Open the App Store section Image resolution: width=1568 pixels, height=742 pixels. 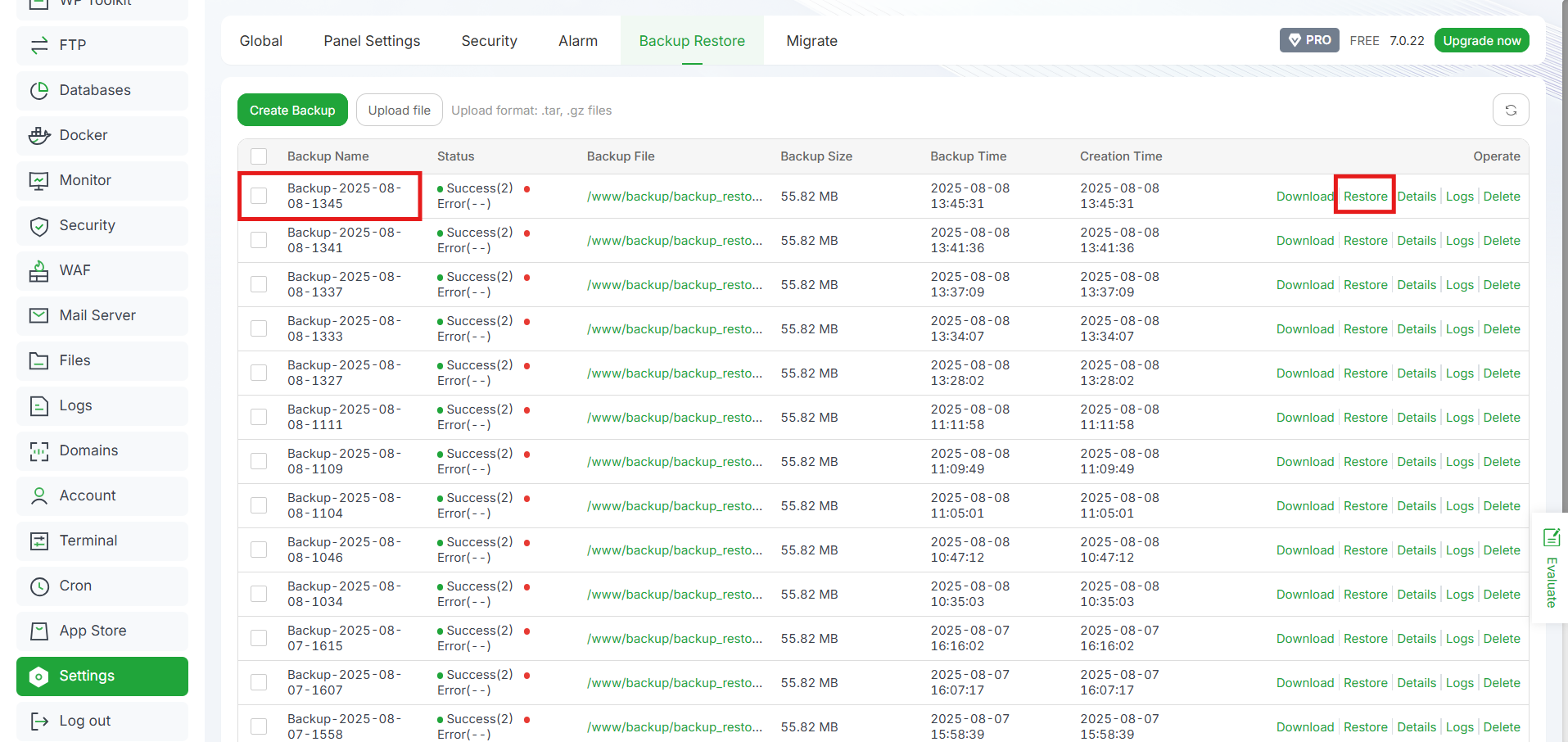tap(93, 631)
